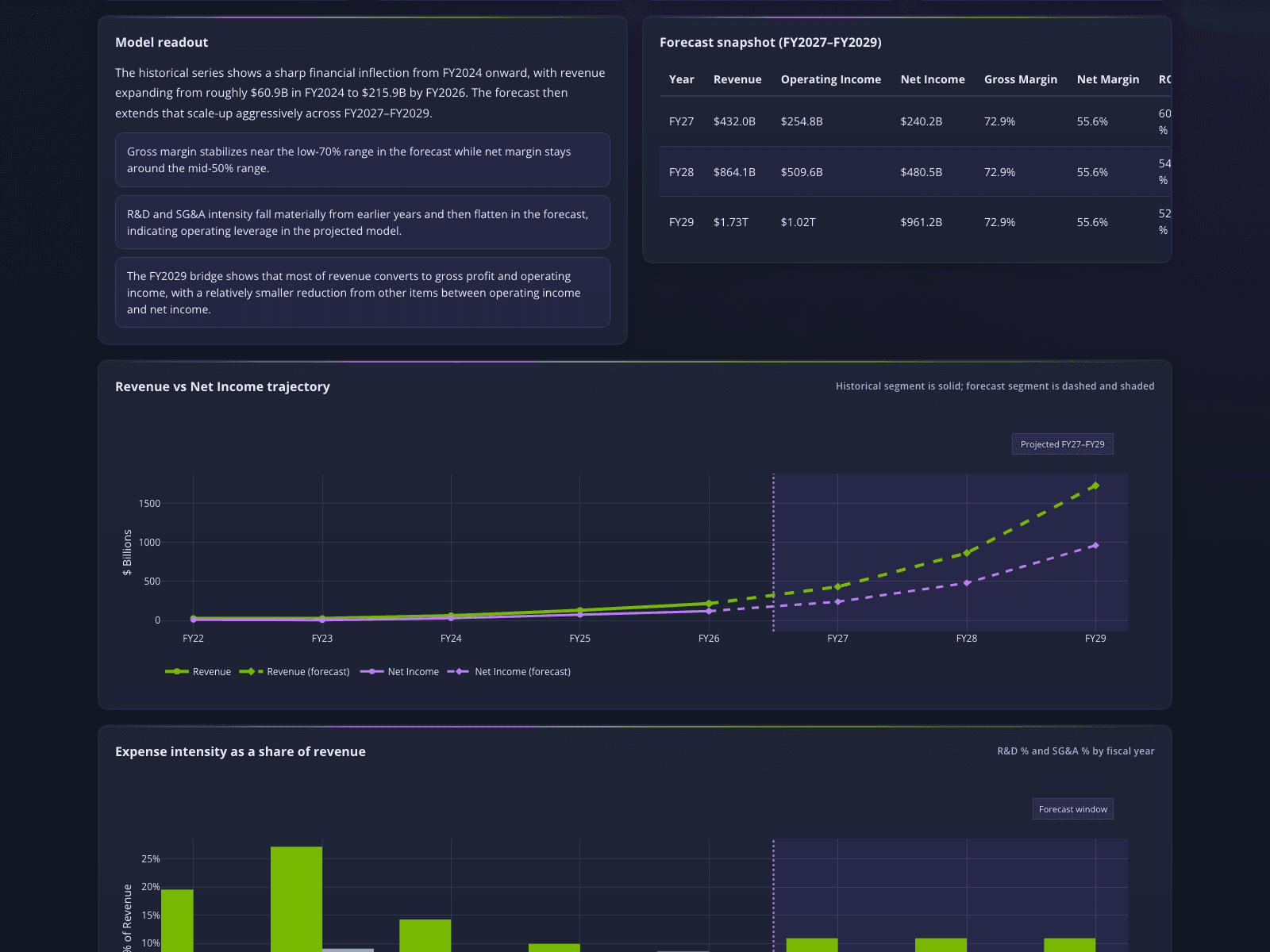Click the $ Billions y-axis title
This screenshot has height=952, width=1270.
click(x=127, y=552)
